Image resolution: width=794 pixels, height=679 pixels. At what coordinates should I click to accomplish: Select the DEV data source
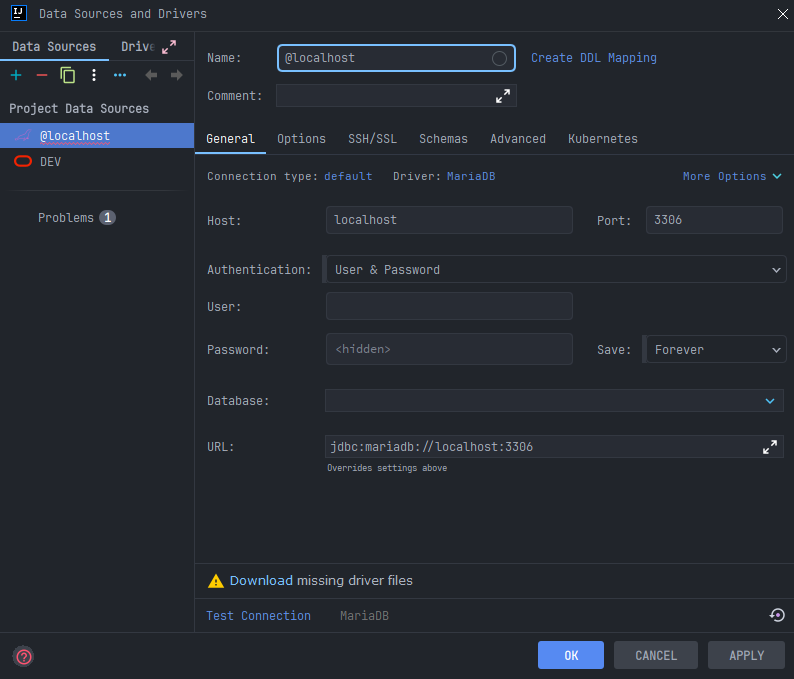point(97,162)
